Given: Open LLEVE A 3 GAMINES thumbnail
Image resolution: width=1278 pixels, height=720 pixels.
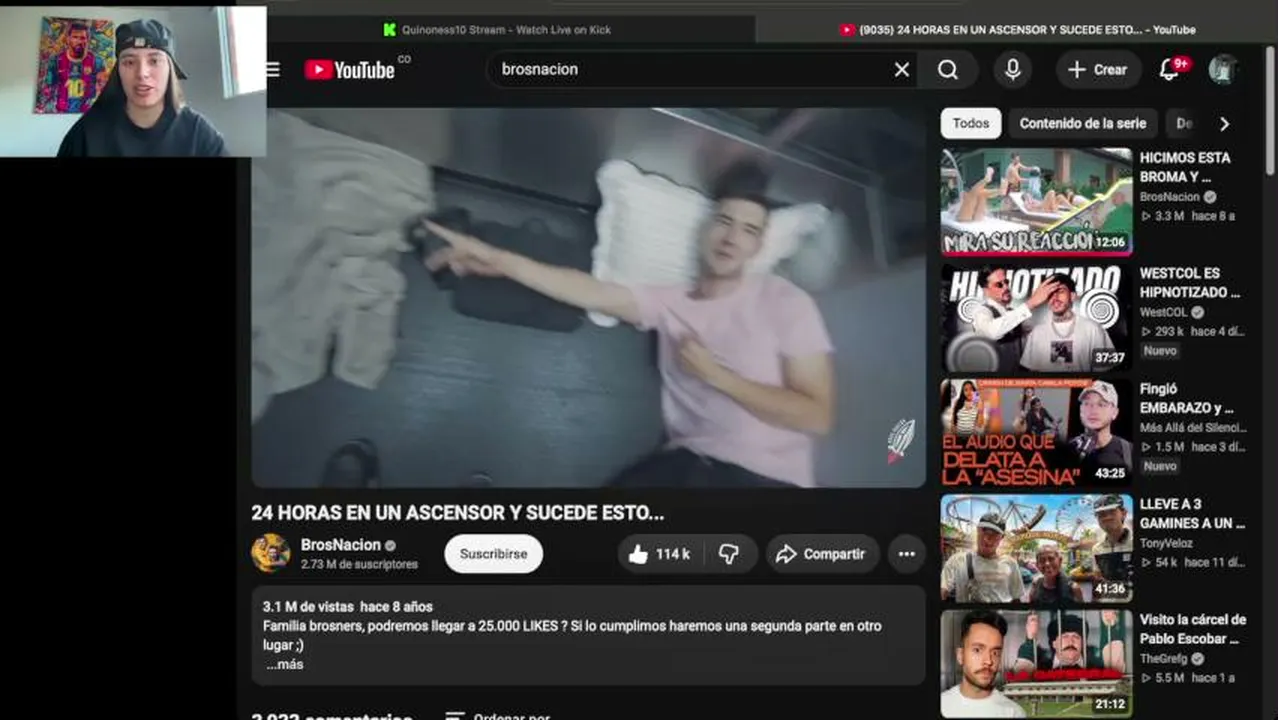Looking at the screenshot, I should coord(1036,549).
